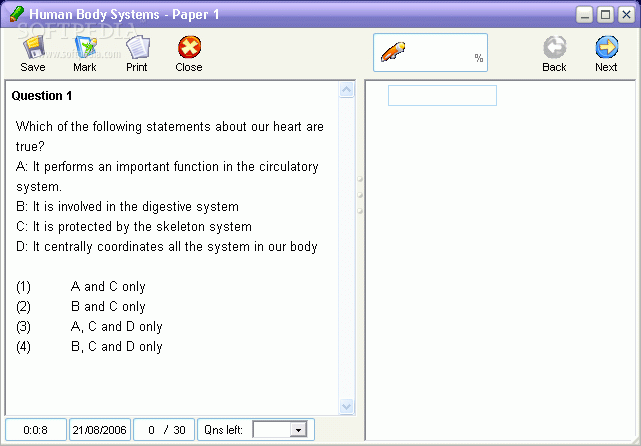This screenshot has height=446, width=641.
Task: Click the splitter handle between the panels
Action: pos(360,195)
